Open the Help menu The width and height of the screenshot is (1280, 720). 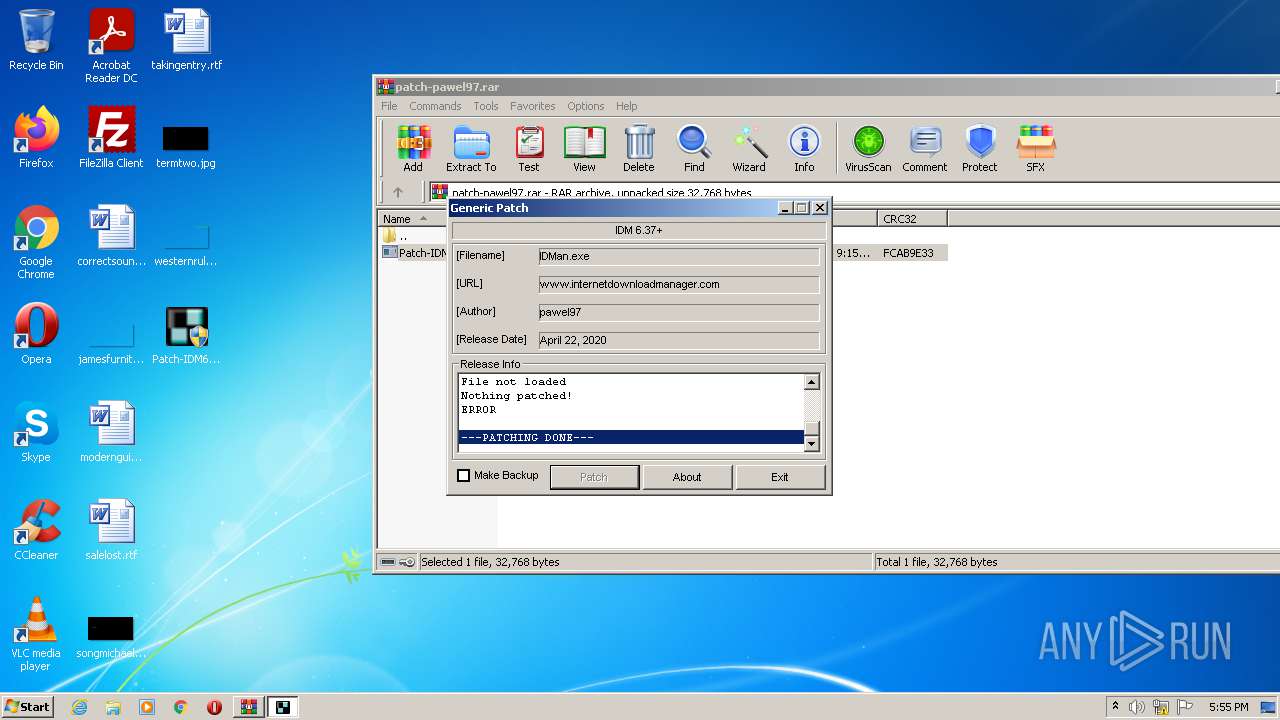tap(627, 106)
